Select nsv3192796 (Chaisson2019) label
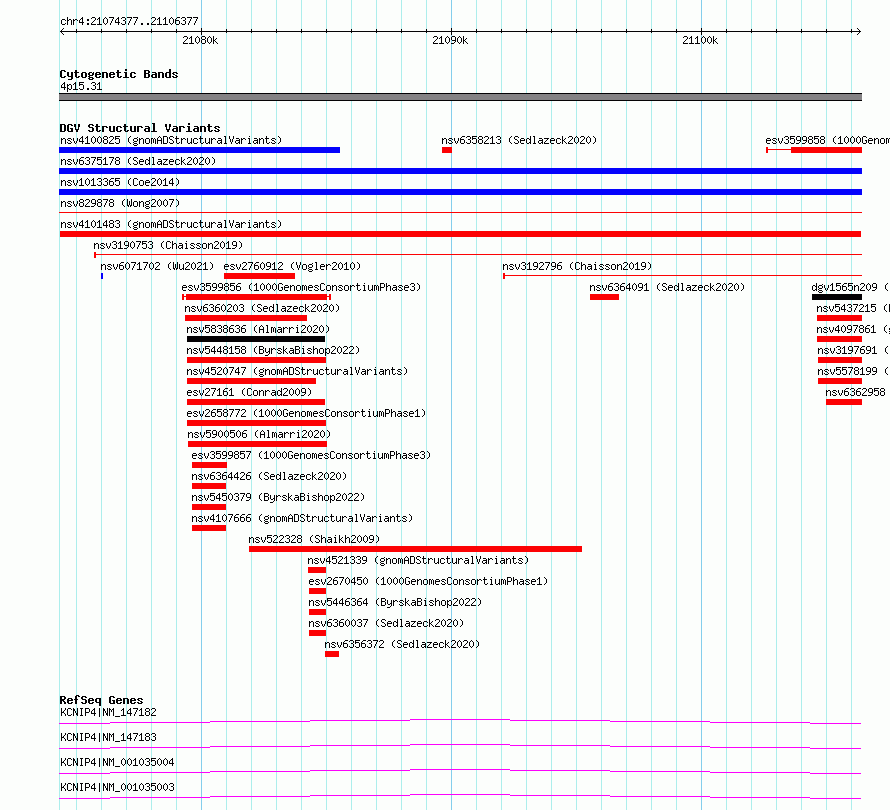Viewport: 890px width, 810px height. (577, 266)
